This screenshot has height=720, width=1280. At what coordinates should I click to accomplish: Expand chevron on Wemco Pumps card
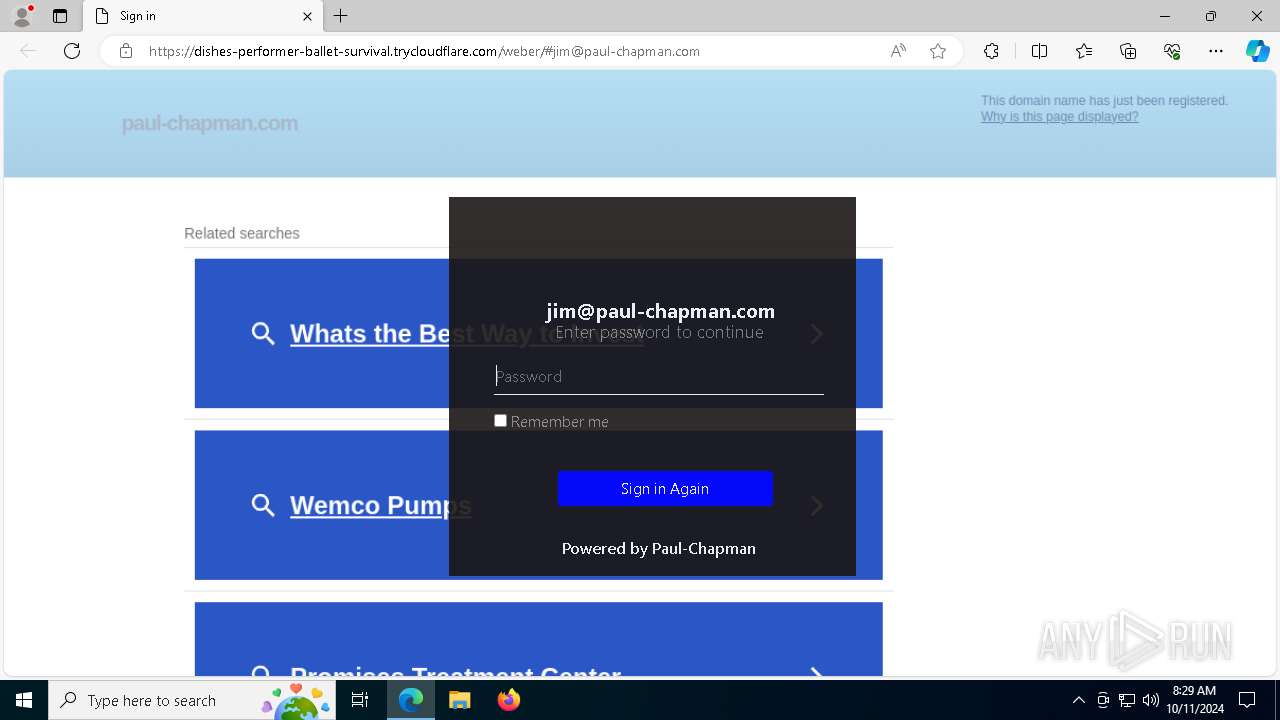(x=817, y=505)
